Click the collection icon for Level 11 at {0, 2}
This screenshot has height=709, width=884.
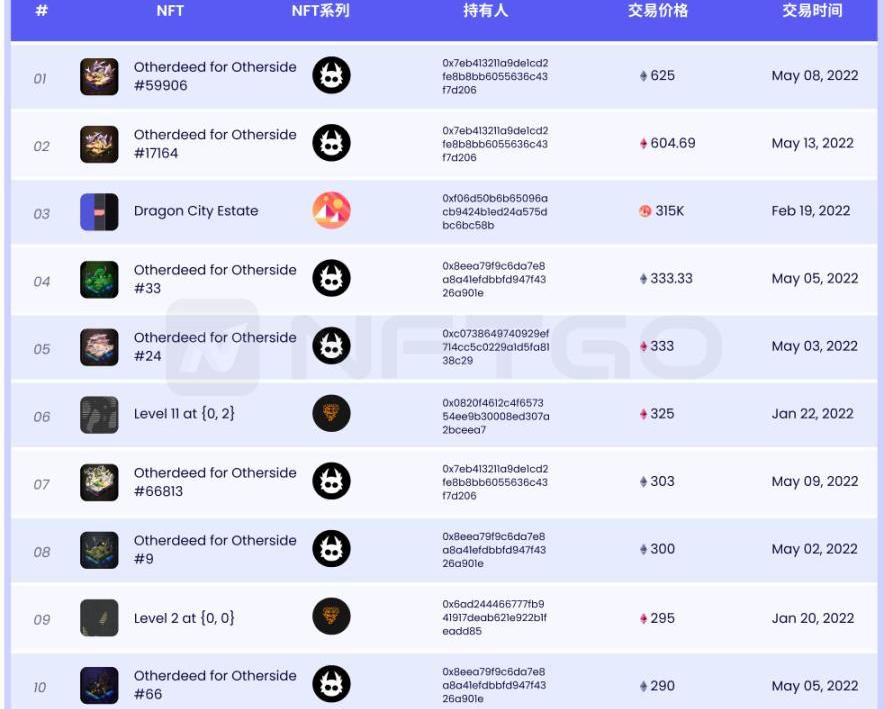tap(331, 414)
